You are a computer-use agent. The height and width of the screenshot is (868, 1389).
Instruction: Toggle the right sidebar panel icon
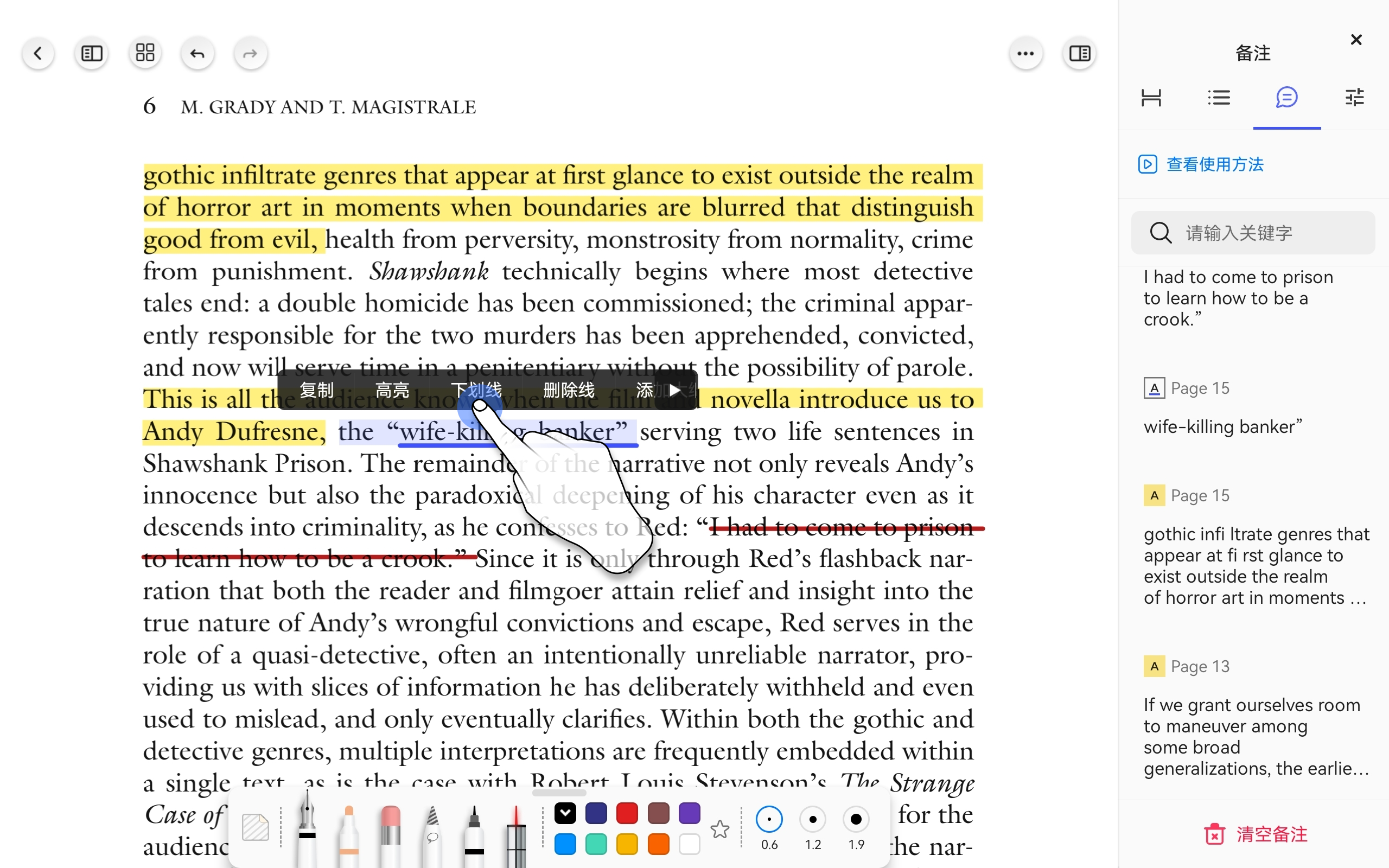(1079, 53)
